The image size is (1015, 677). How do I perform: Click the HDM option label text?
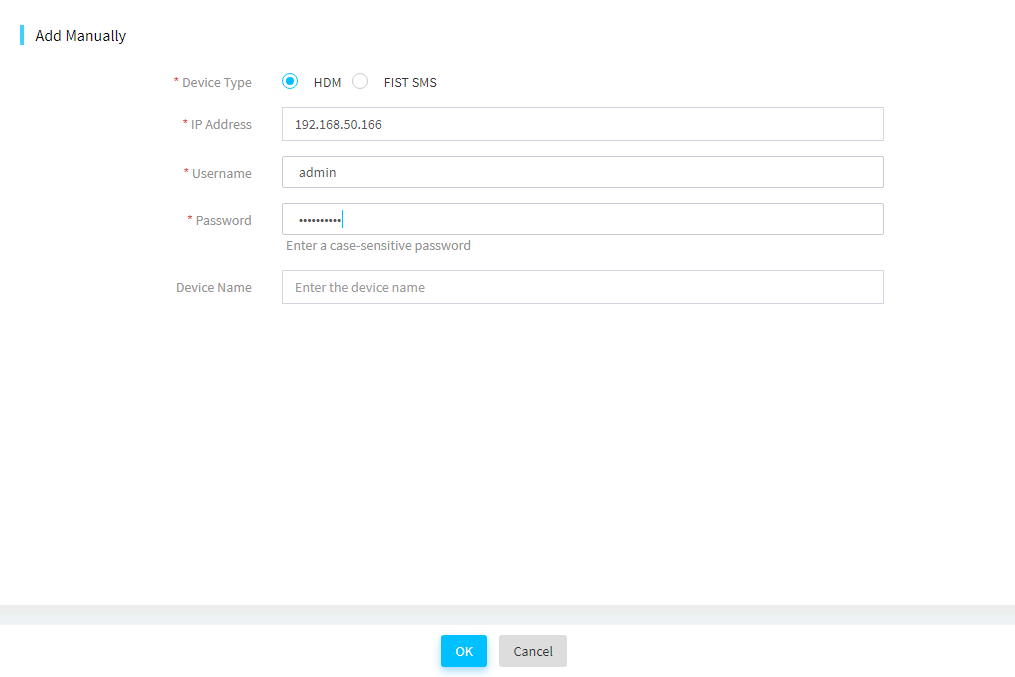coord(328,83)
